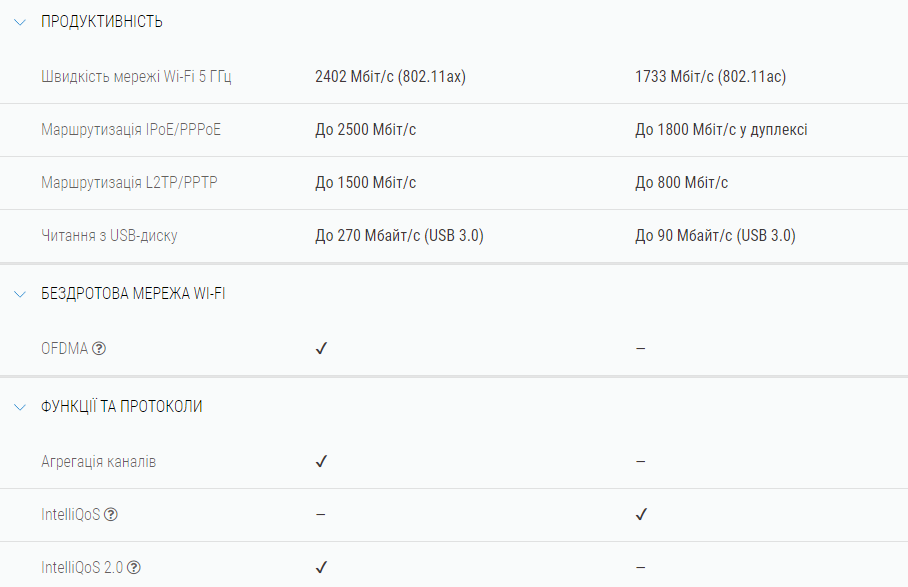908x587 pixels.
Task: Collapse the БЕЗДРОТОВА МЕРЕЖА WI-FI chevron
Action: 19,294
